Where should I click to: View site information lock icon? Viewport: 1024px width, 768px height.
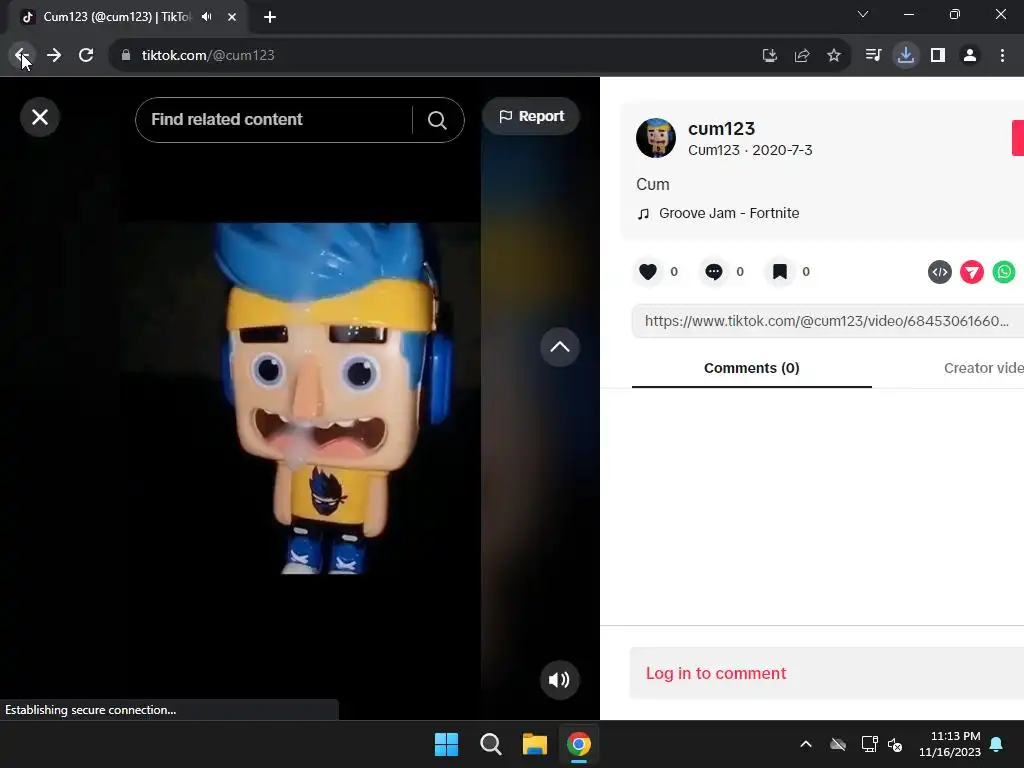click(126, 56)
